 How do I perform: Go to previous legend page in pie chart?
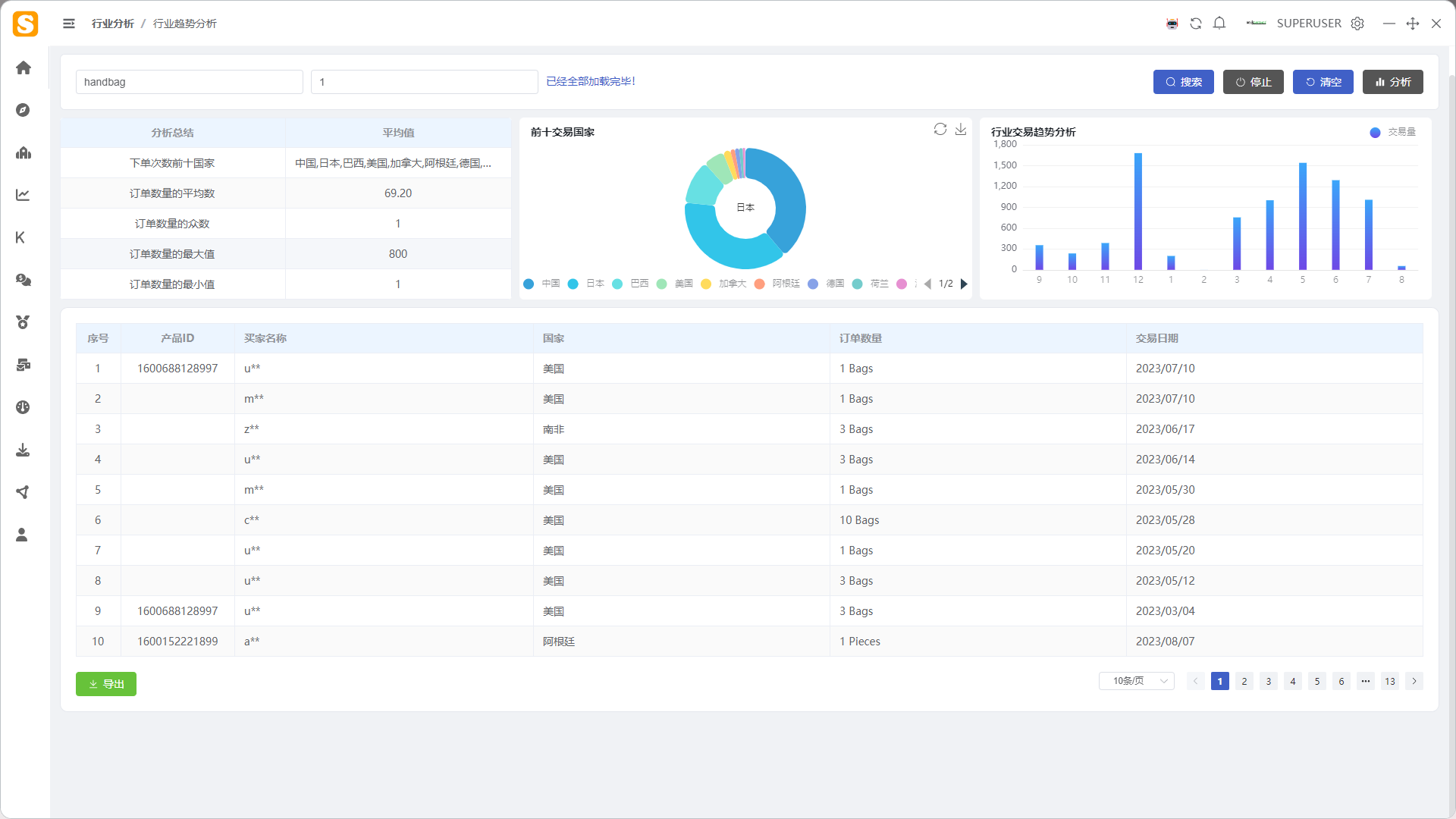point(927,284)
